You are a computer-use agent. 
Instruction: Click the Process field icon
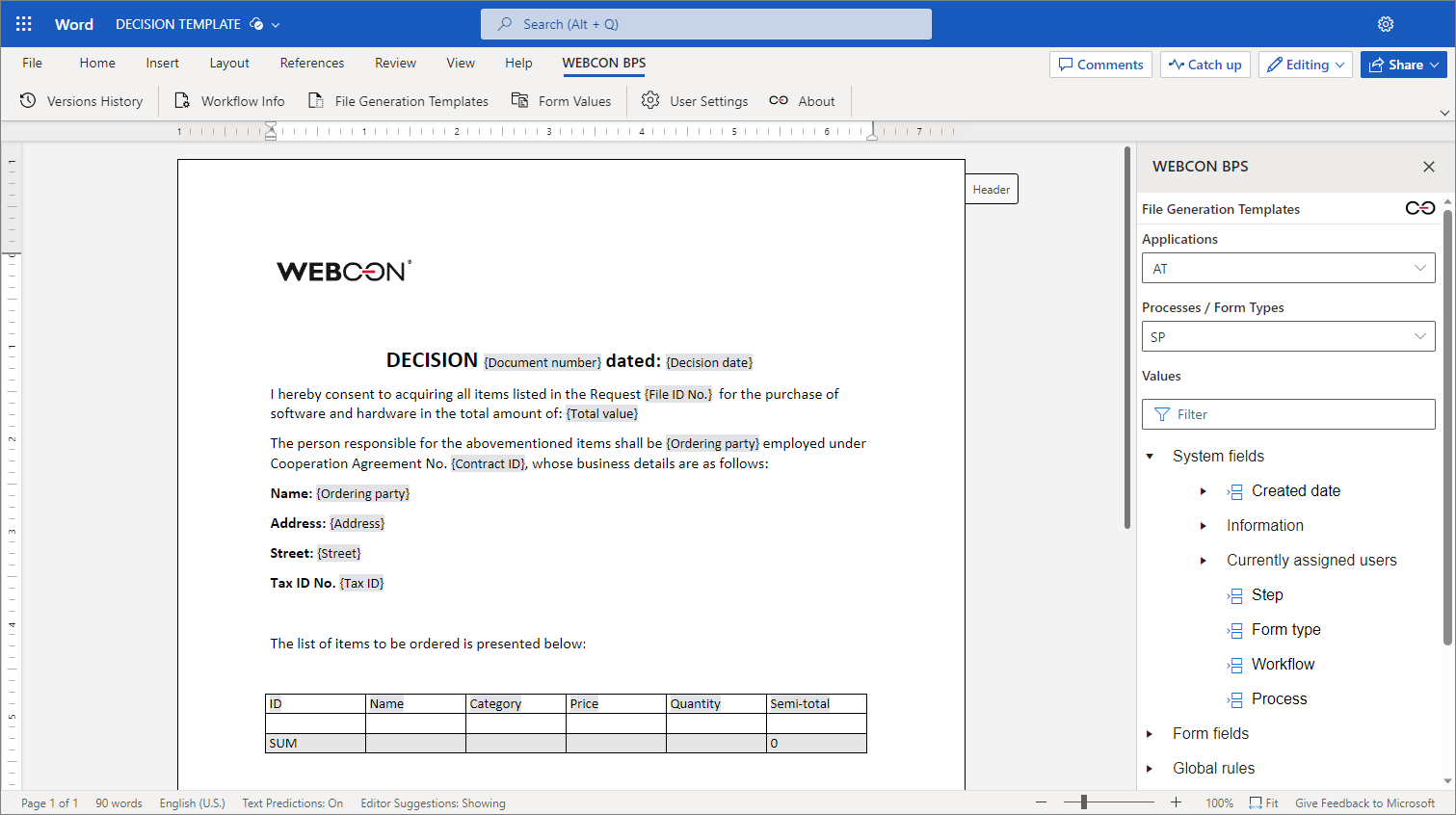coord(1235,699)
